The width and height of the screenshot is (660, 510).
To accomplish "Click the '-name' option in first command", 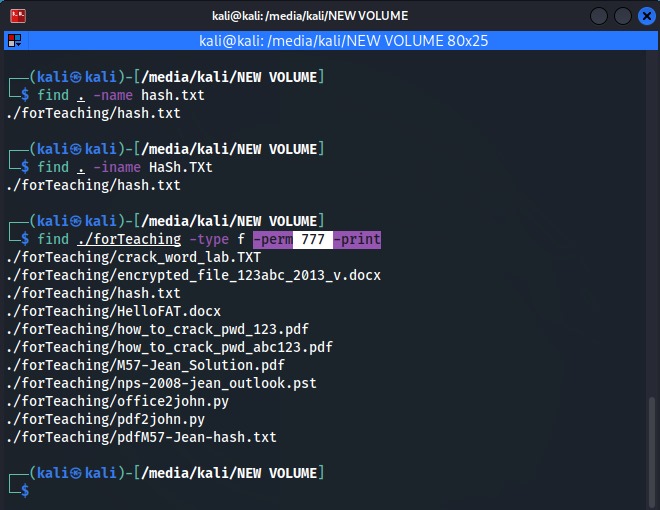I will 113,95.
